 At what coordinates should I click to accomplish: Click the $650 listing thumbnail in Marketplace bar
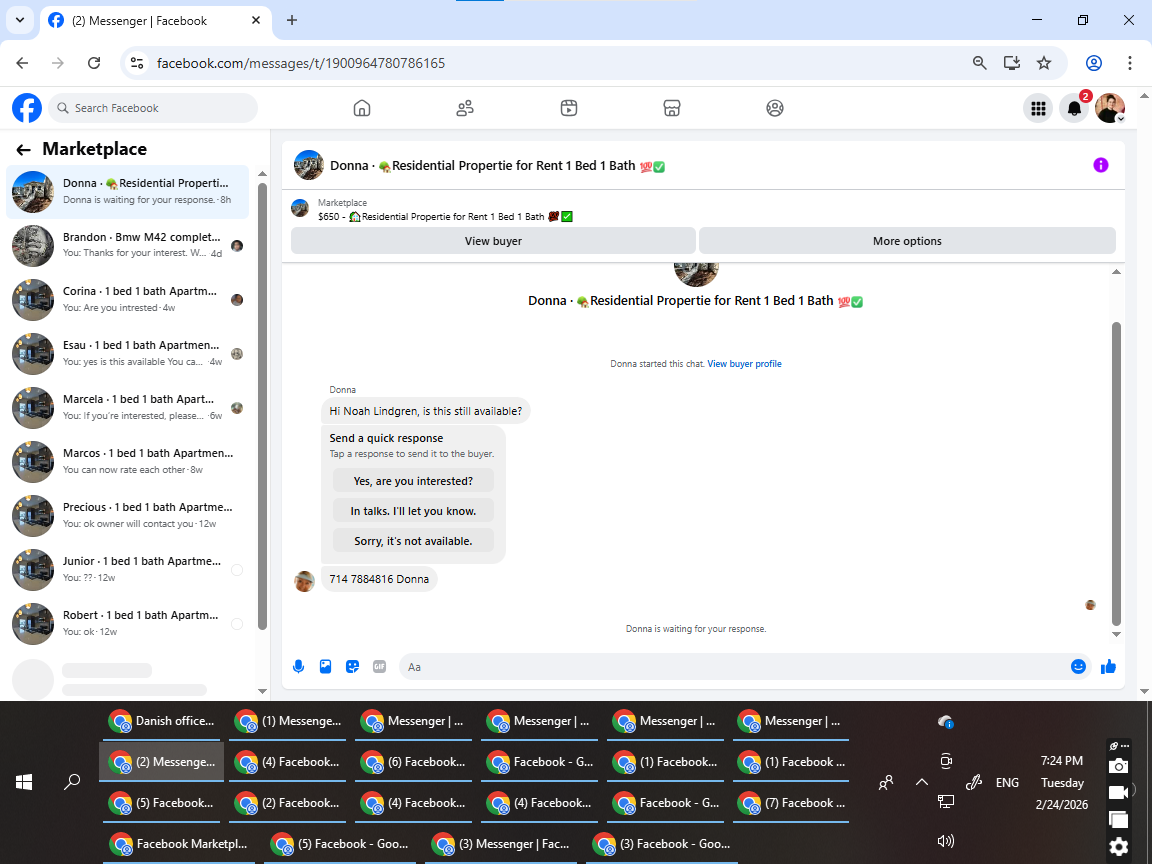pos(300,209)
